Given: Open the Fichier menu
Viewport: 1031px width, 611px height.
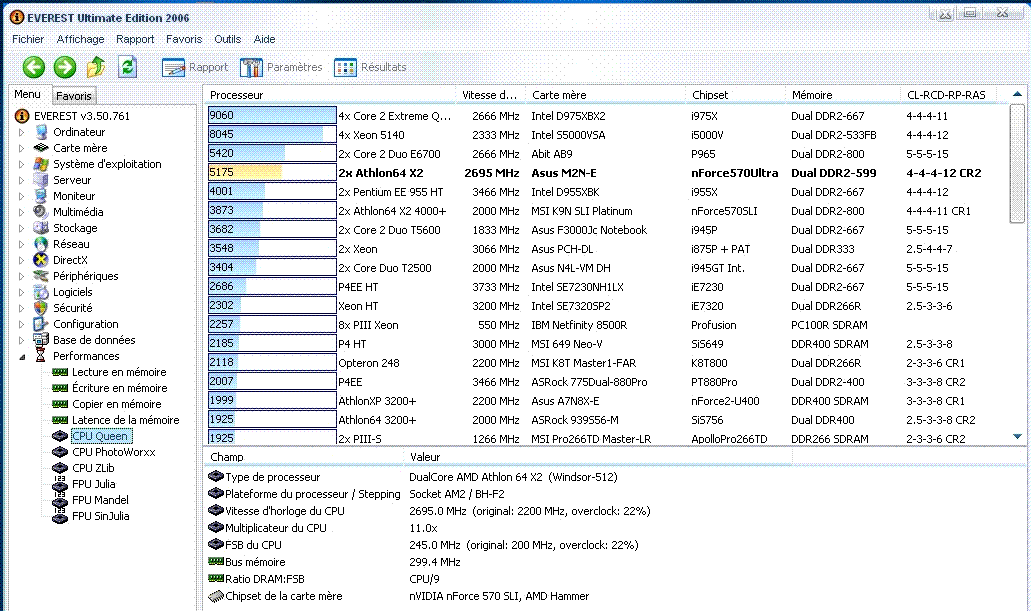Looking at the screenshot, I should click(28, 39).
